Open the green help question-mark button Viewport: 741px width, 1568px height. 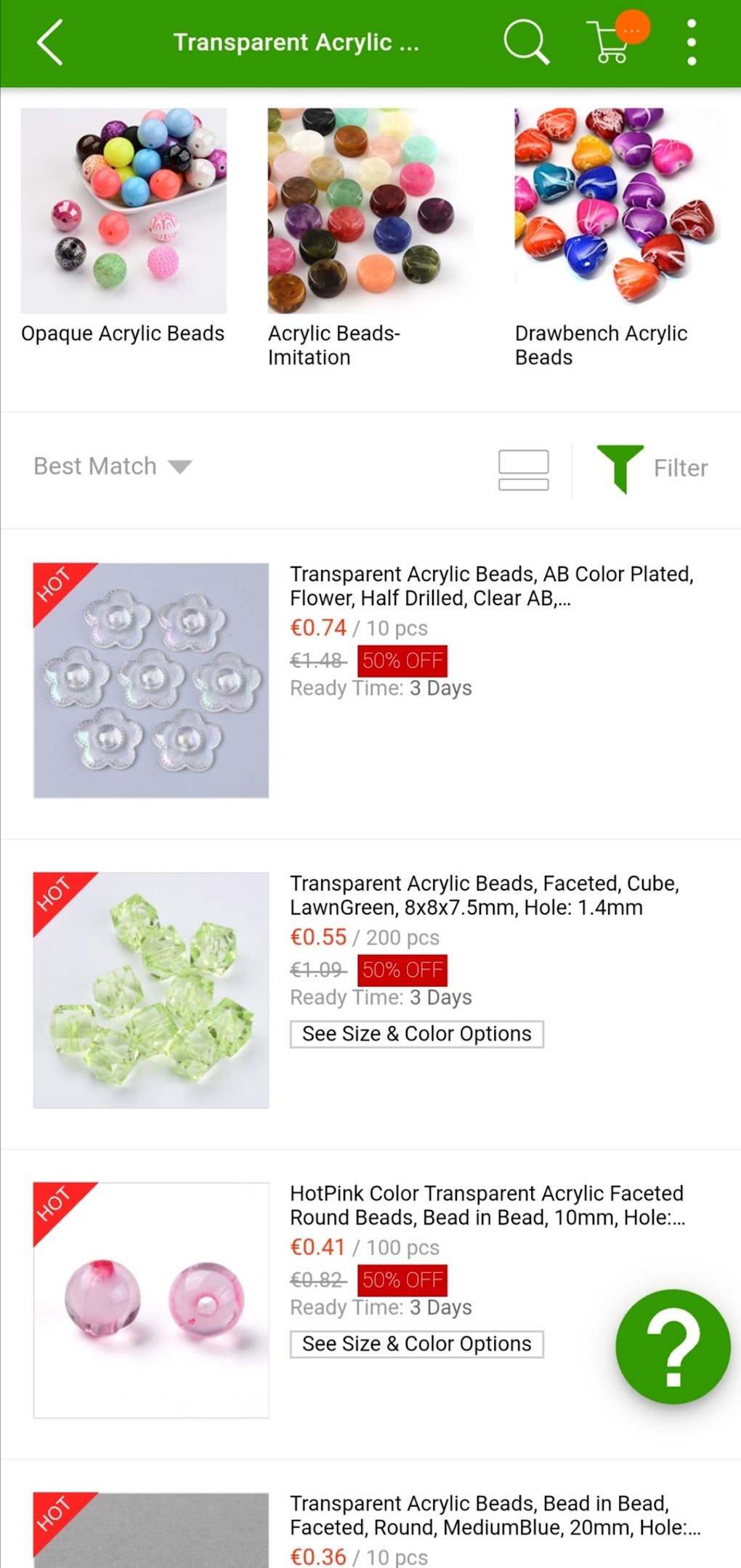tap(673, 1346)
